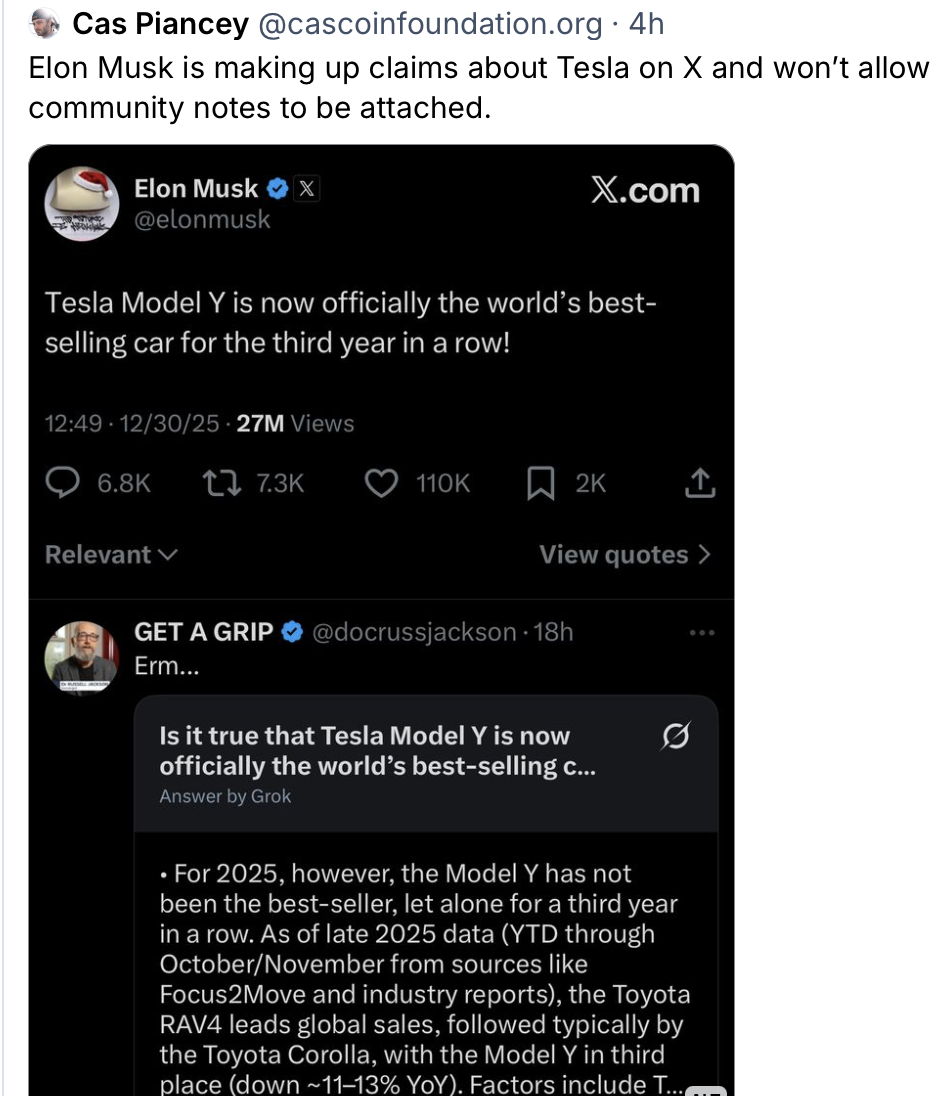Open View quotes chevron link
This screenshot has width=940, height=1096.
coord(624,555)
